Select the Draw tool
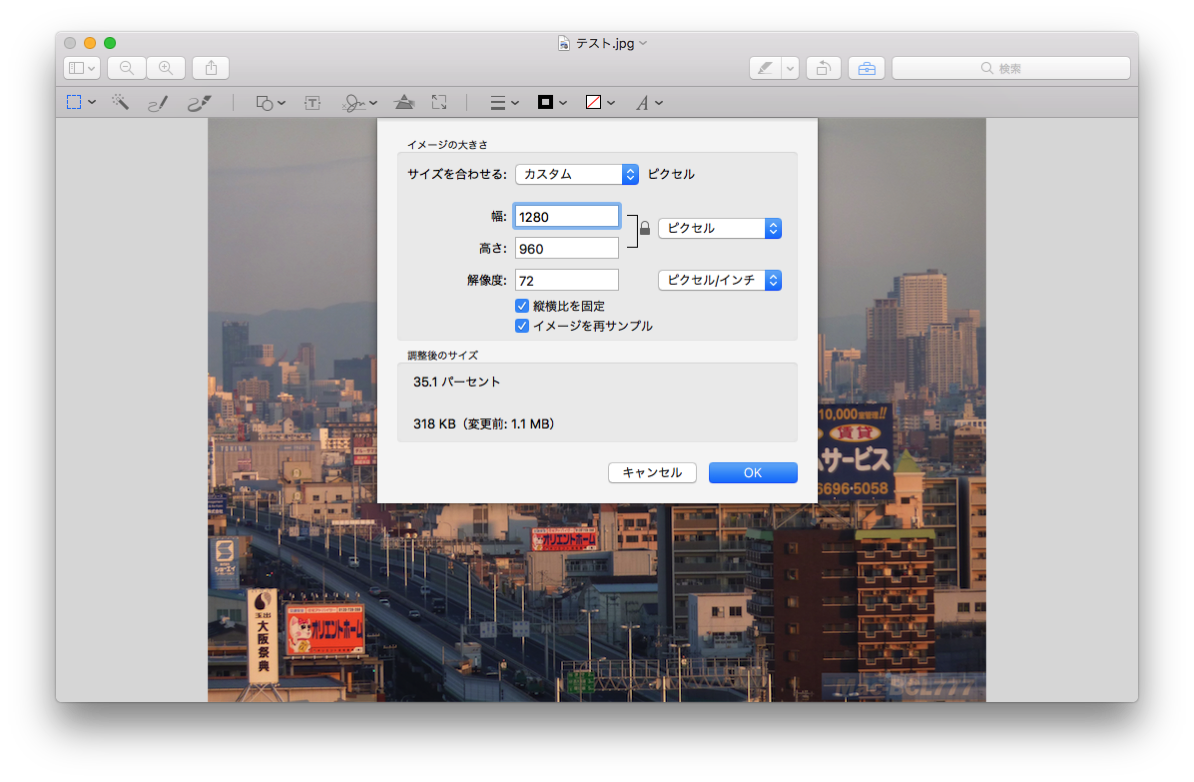Viewport: 1194px width, 782px height. [198, 101]
